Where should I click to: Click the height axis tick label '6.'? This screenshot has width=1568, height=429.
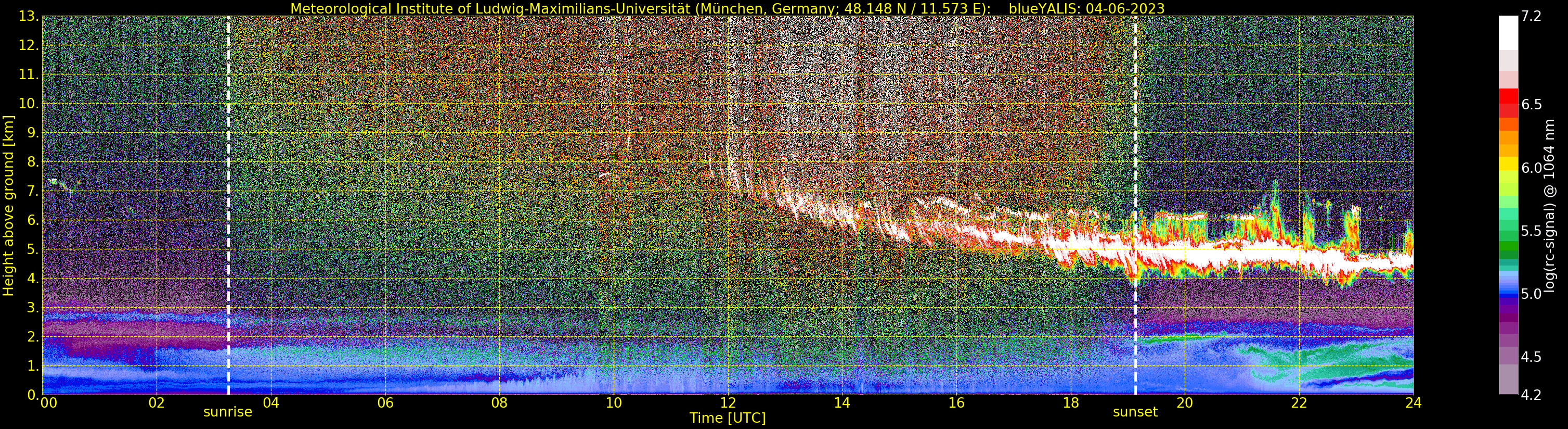click(x=33, y=220)
